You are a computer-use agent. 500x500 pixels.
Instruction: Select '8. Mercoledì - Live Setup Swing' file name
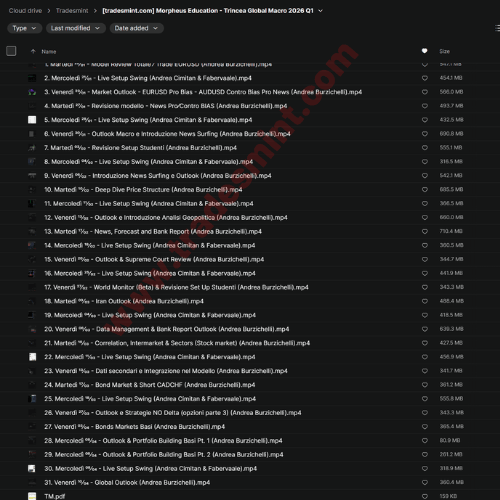click(148, 162)
